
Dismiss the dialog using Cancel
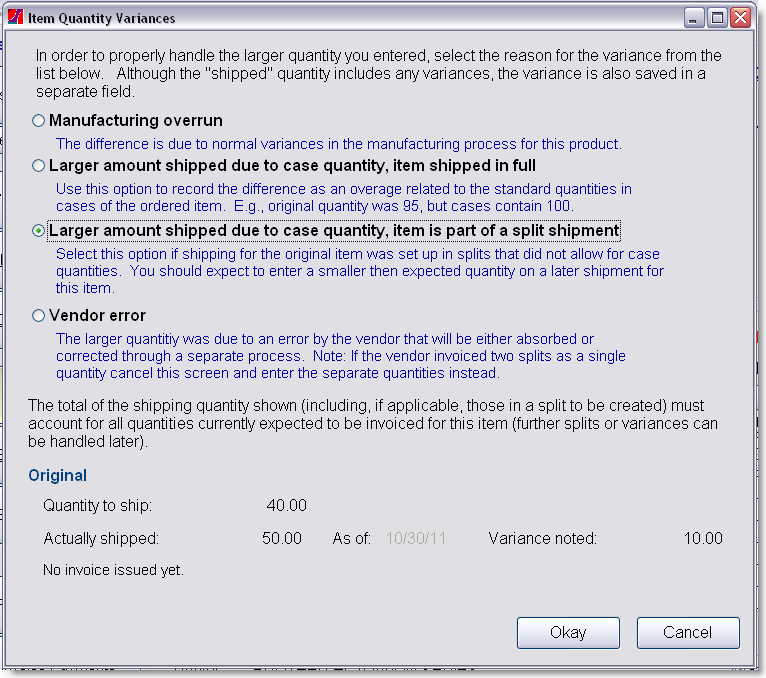pyautogui.click(x=688, y=633)
